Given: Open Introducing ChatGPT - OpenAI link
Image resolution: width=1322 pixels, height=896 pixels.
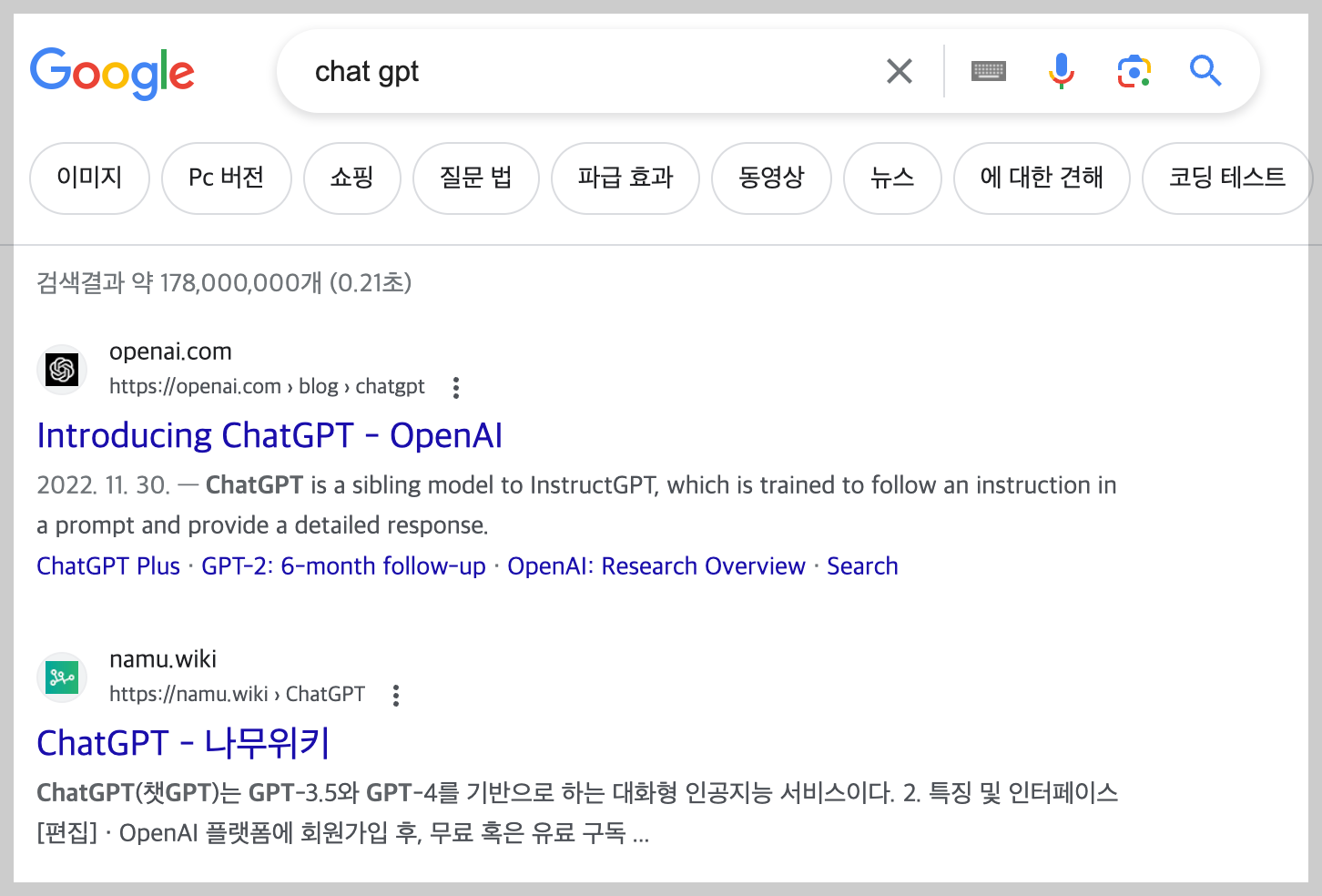Looking at the screenshot, I should pos(269,436).
